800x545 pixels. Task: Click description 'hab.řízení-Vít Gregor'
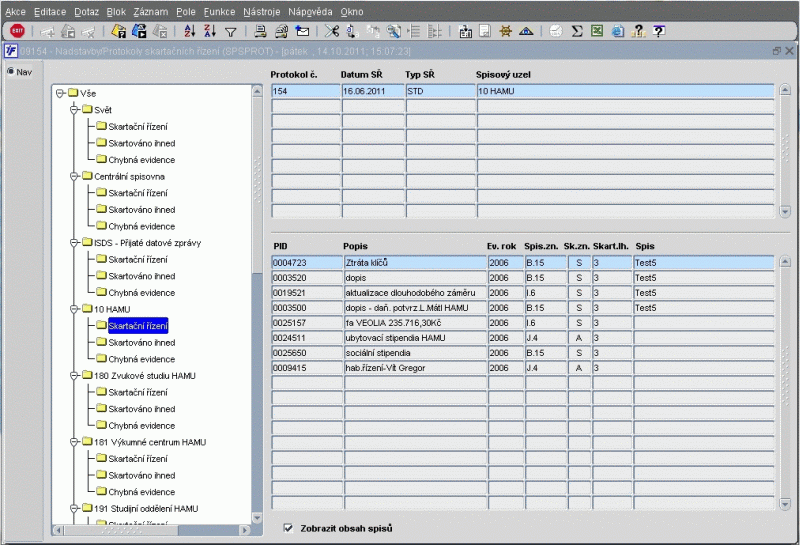pyautogui.click(x=415, y=368)
